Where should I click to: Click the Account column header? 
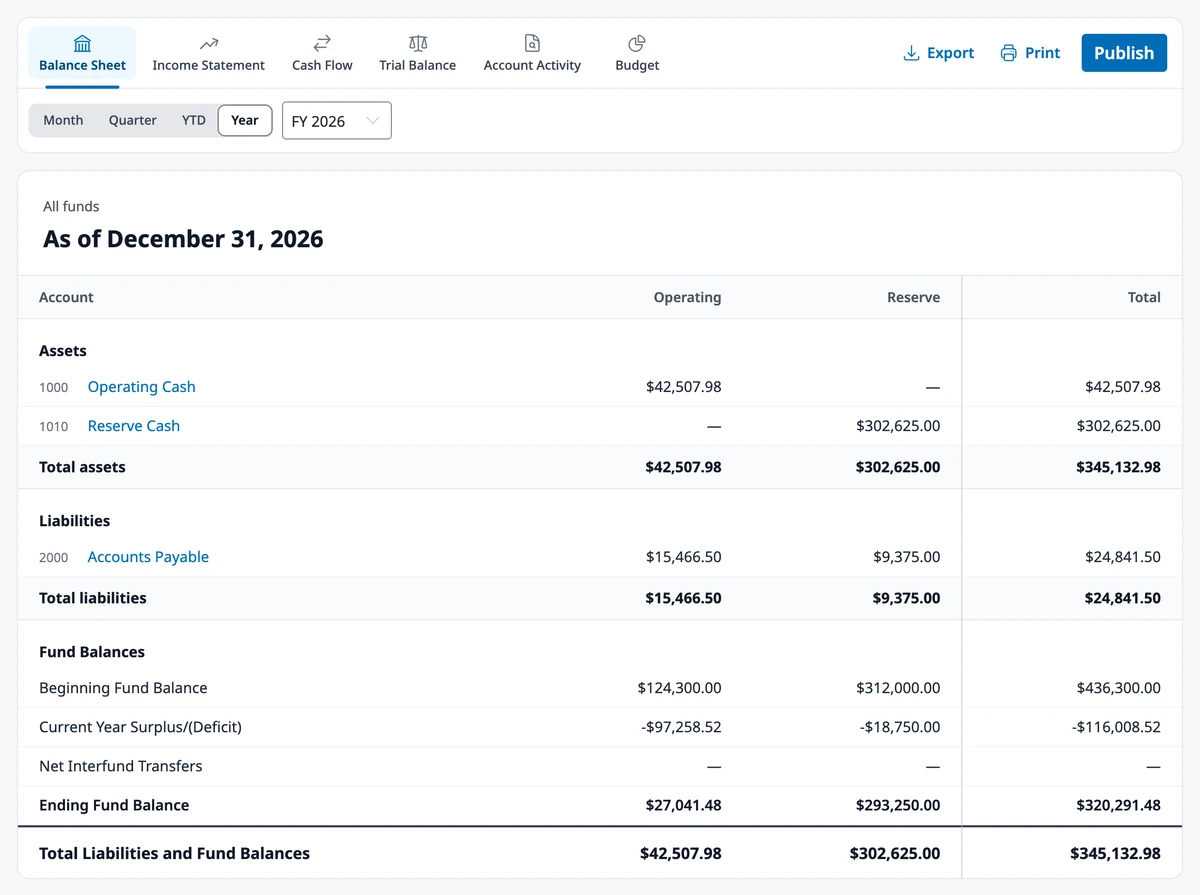coord(66,297)
